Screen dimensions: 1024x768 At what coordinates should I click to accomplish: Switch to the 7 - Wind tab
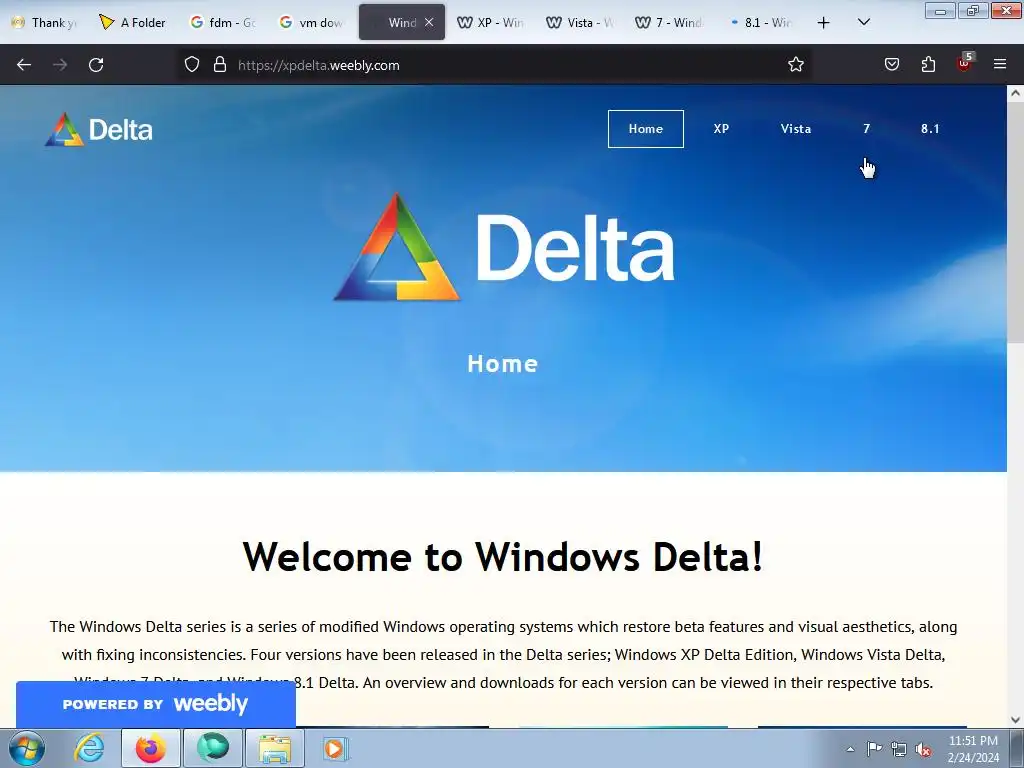[x=669, y=23]
